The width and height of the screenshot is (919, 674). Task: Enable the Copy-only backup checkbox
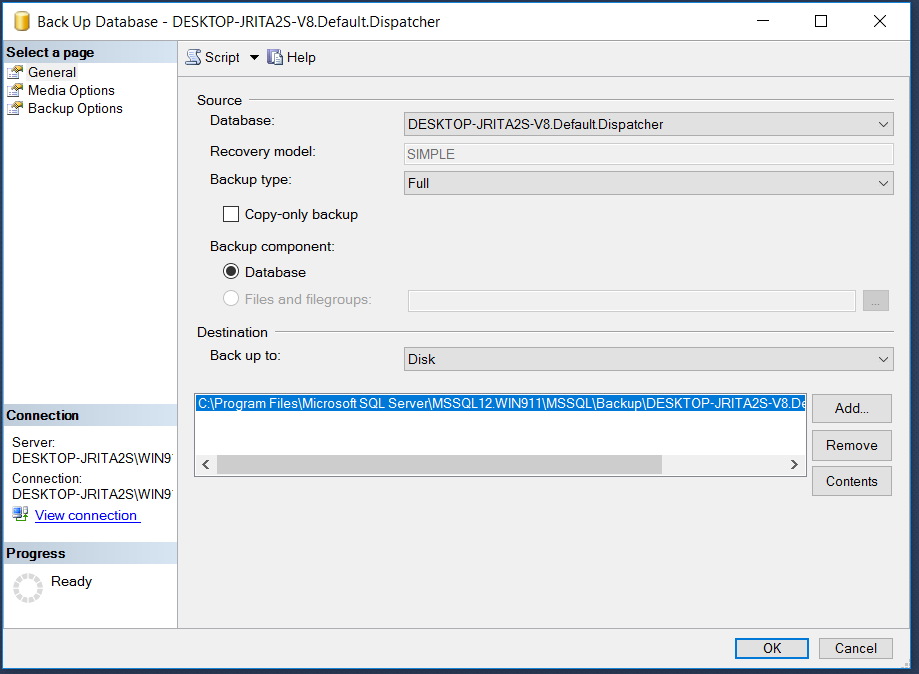click(231, 214)
